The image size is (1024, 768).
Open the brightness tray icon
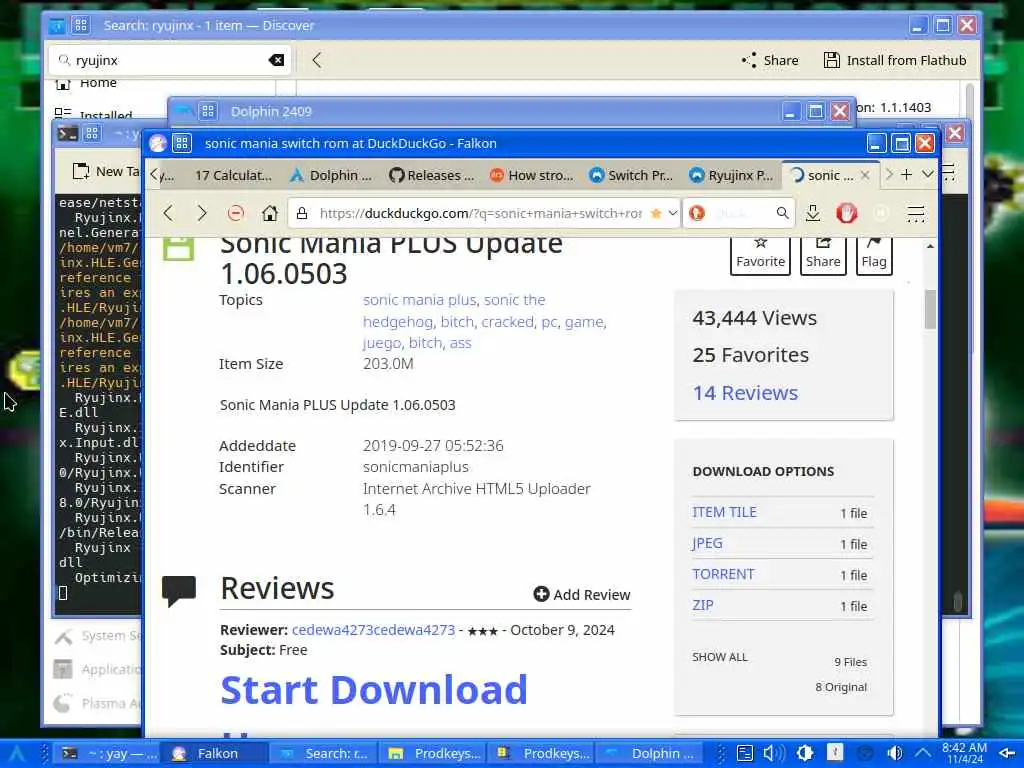(805, 753)
